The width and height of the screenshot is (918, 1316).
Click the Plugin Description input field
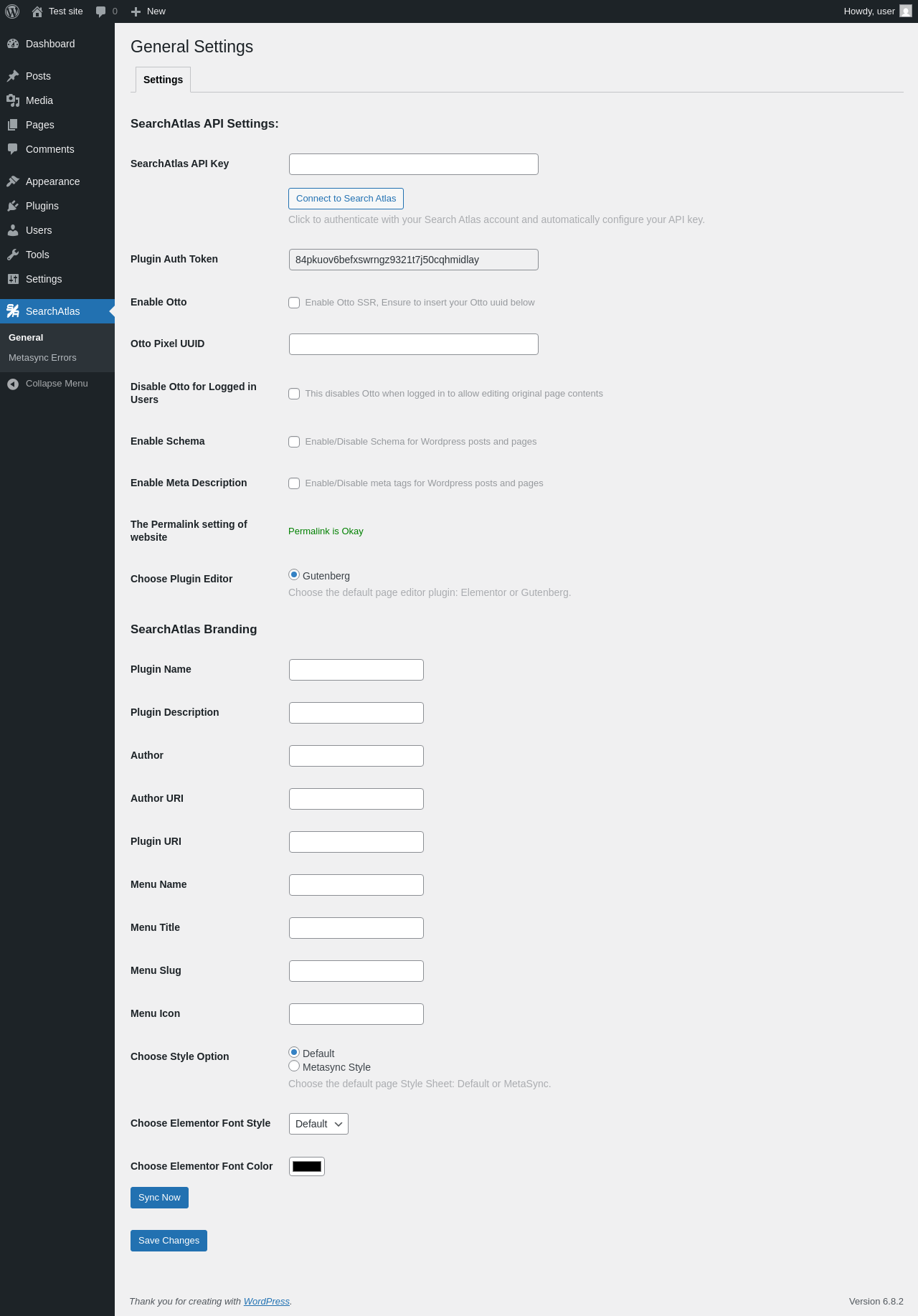coord(356,713)
